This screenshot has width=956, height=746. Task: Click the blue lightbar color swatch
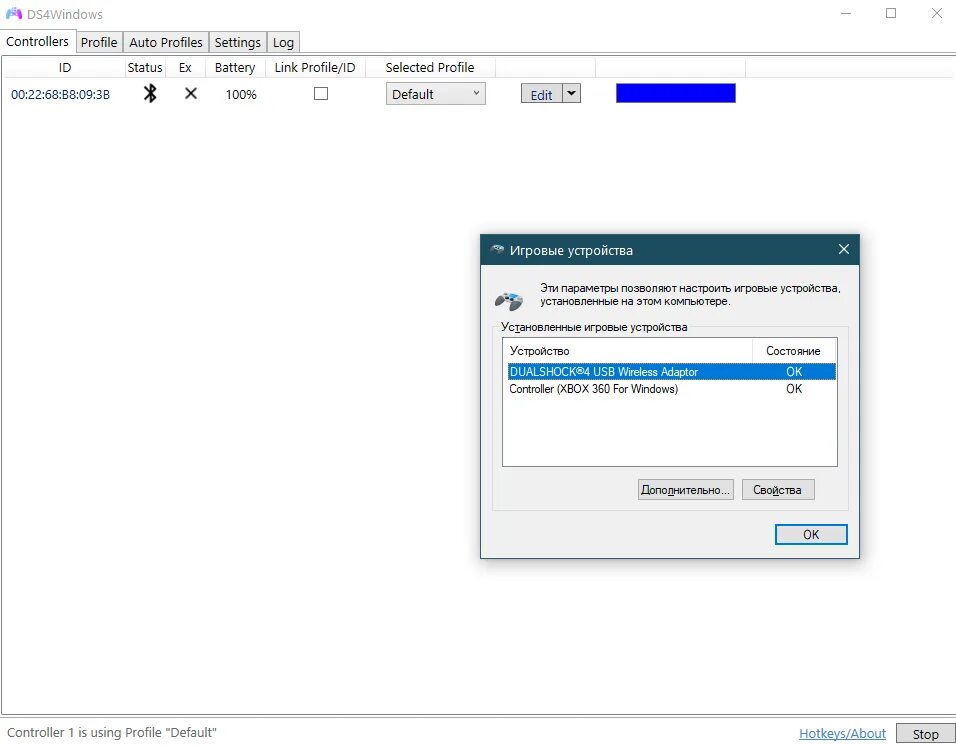[x=676, y=93]
